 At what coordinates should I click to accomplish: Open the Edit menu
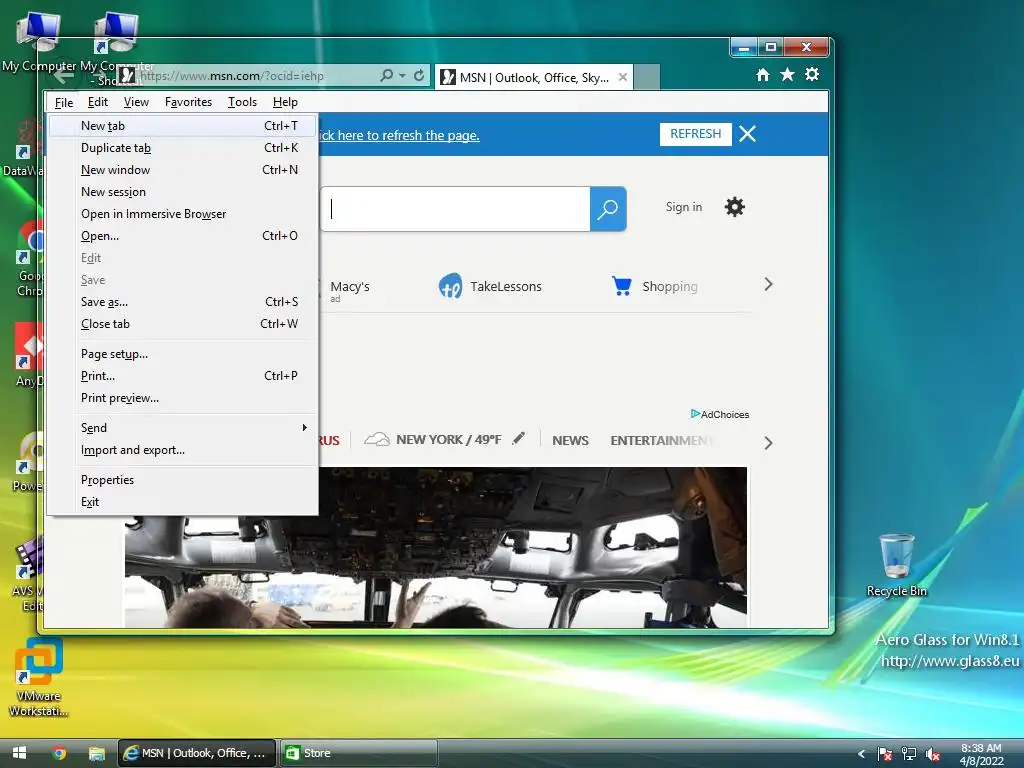tap(98, 102)
